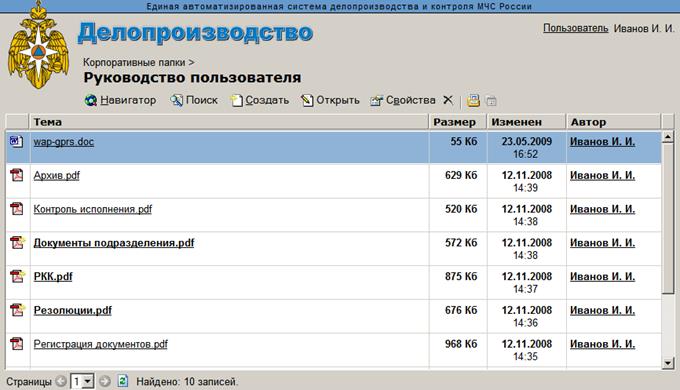Click the PDF icon of Архив.pdf

click(16, 175)
